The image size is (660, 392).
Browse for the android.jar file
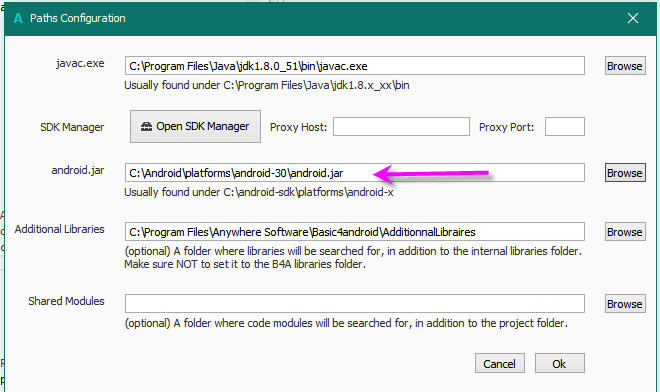[625, 173]
